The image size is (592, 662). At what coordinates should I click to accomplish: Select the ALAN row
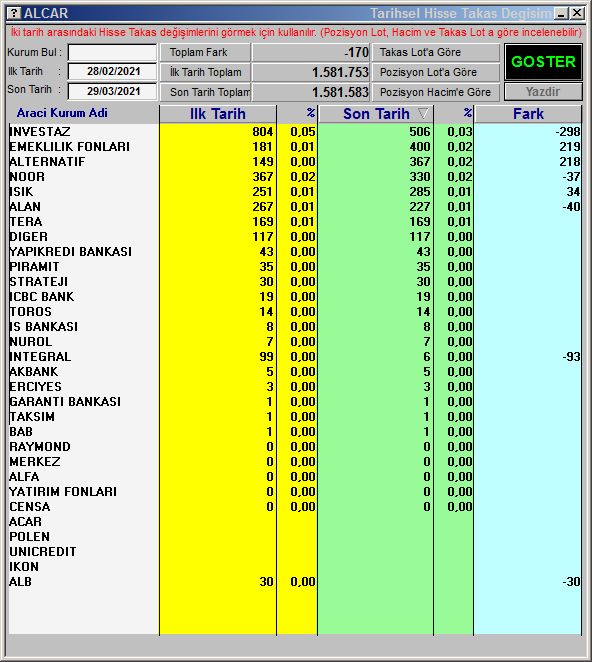point(295,206)
